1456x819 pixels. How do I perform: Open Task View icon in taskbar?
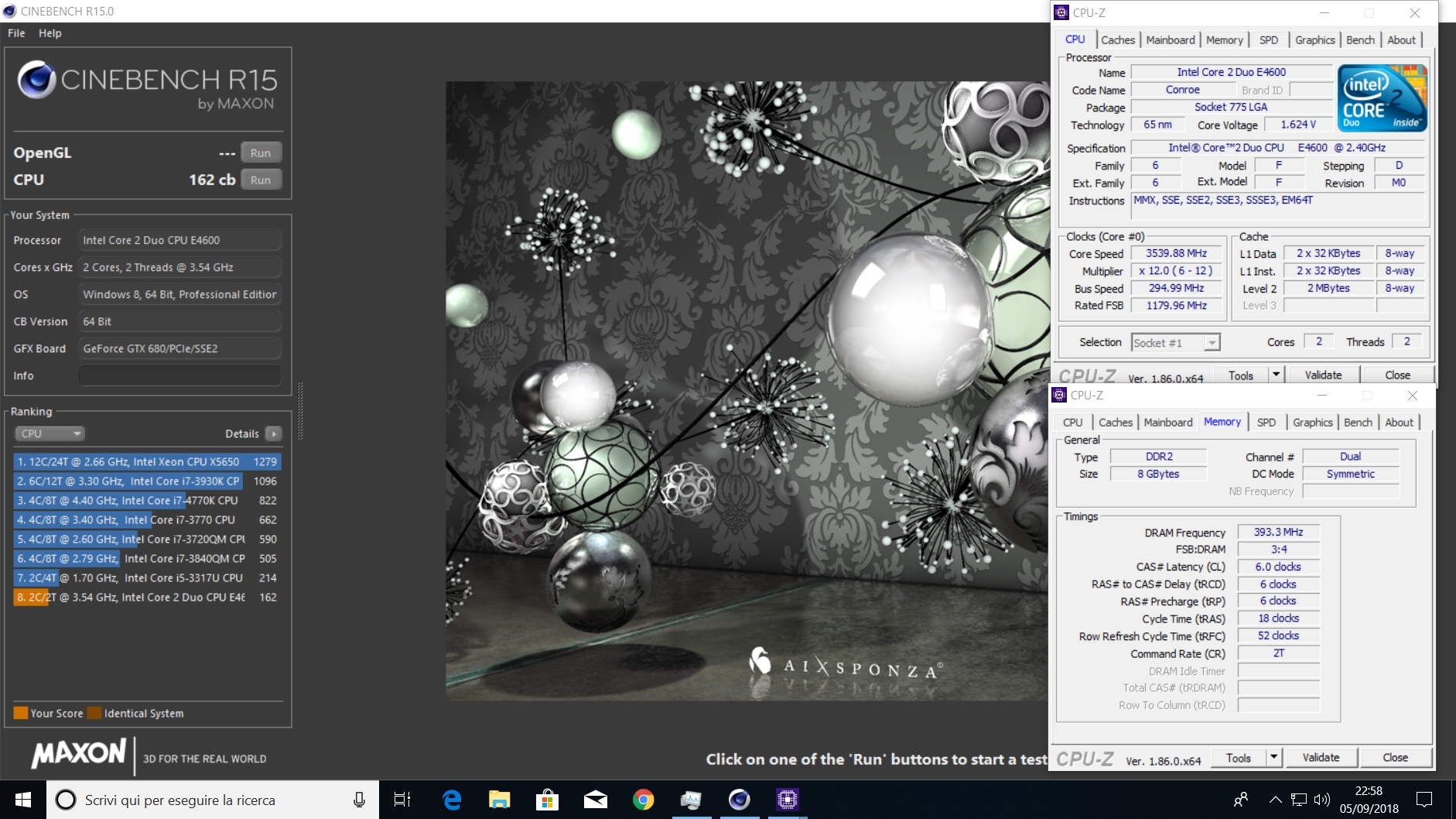click(x=402, y=800)
